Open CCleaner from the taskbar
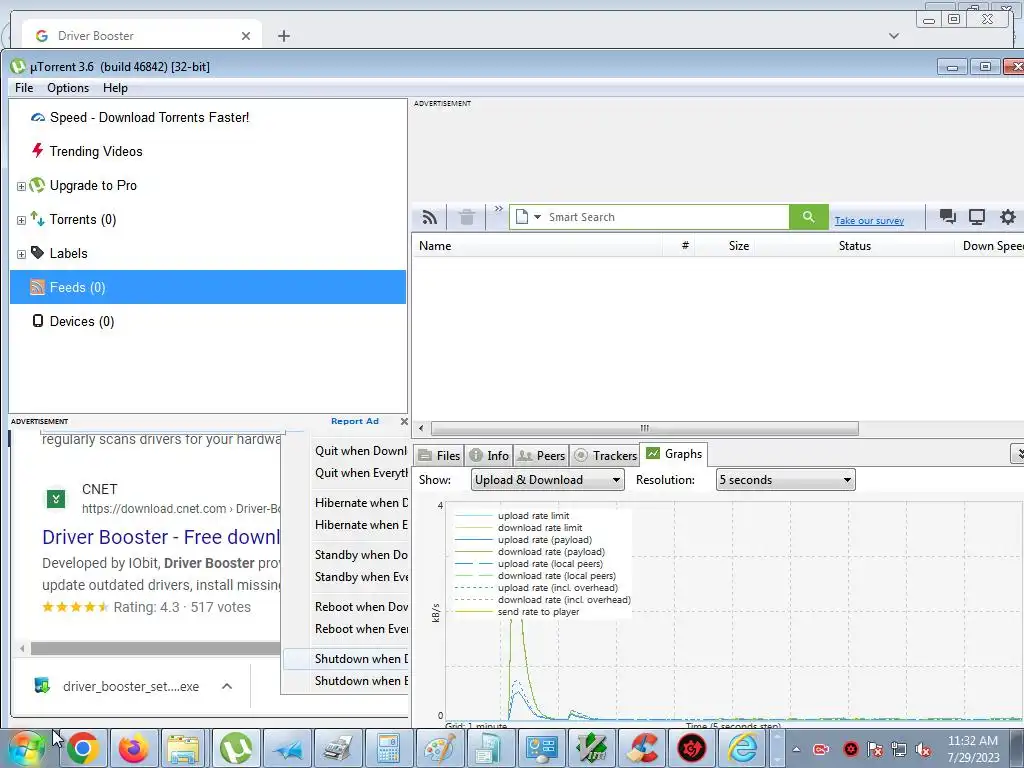The height and width of the screenshot is (768, 1024). pyautogui.click(x=643, y=748)
